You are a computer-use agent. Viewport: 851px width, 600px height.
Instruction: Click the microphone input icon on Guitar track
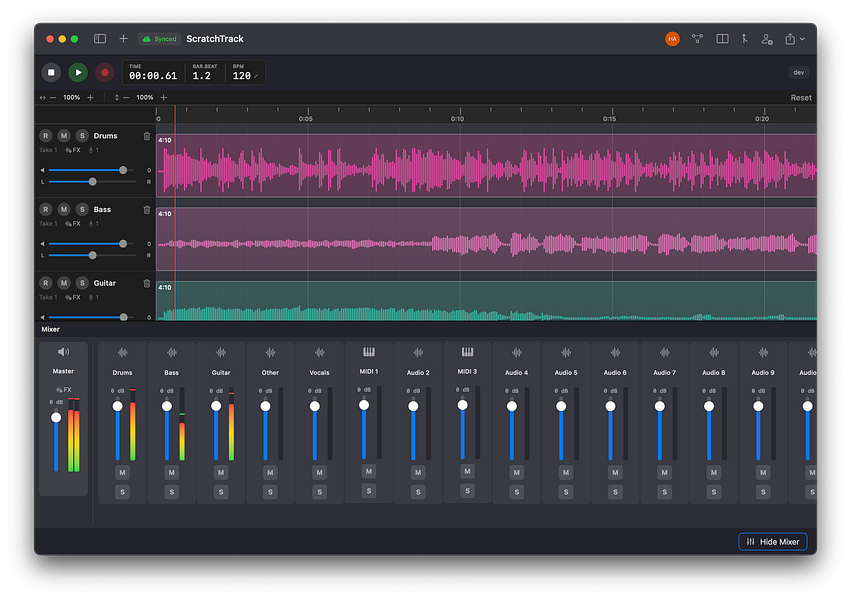pos(91,299)
